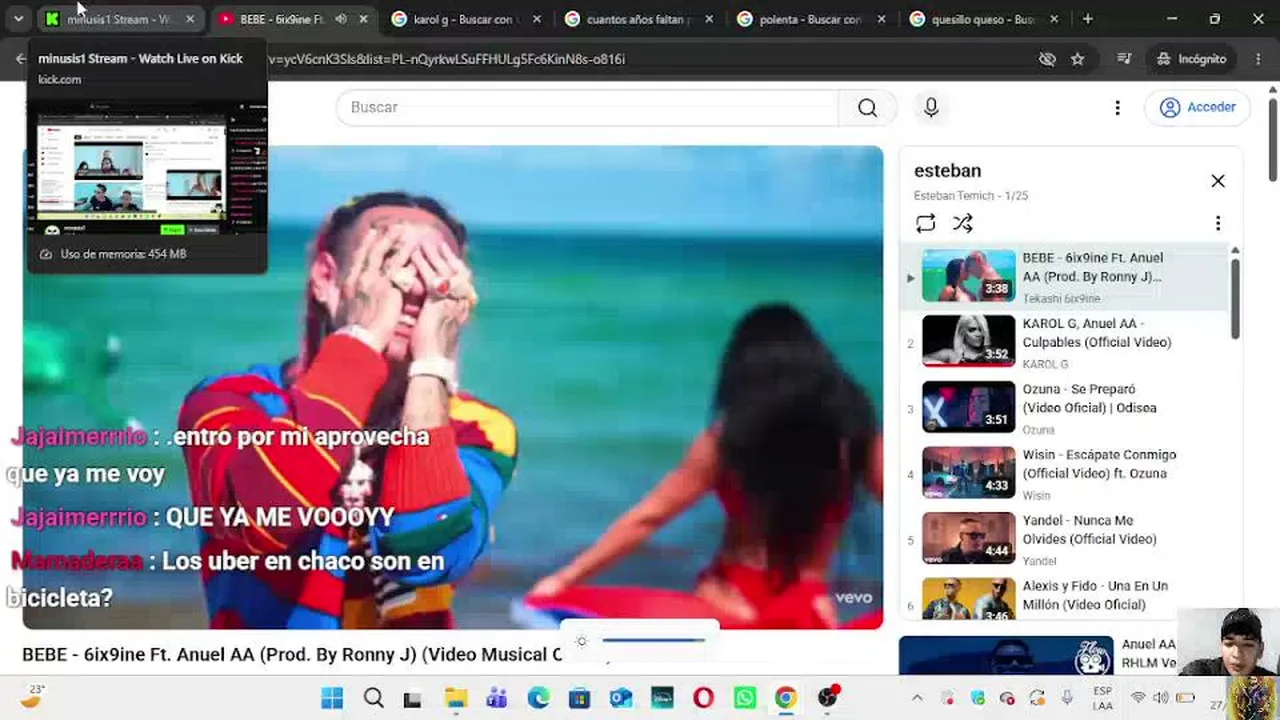Viewport: 1280px width, 720px height.
Task: Open YouTube settings three-dot menu
Action: click(1117, 108)
